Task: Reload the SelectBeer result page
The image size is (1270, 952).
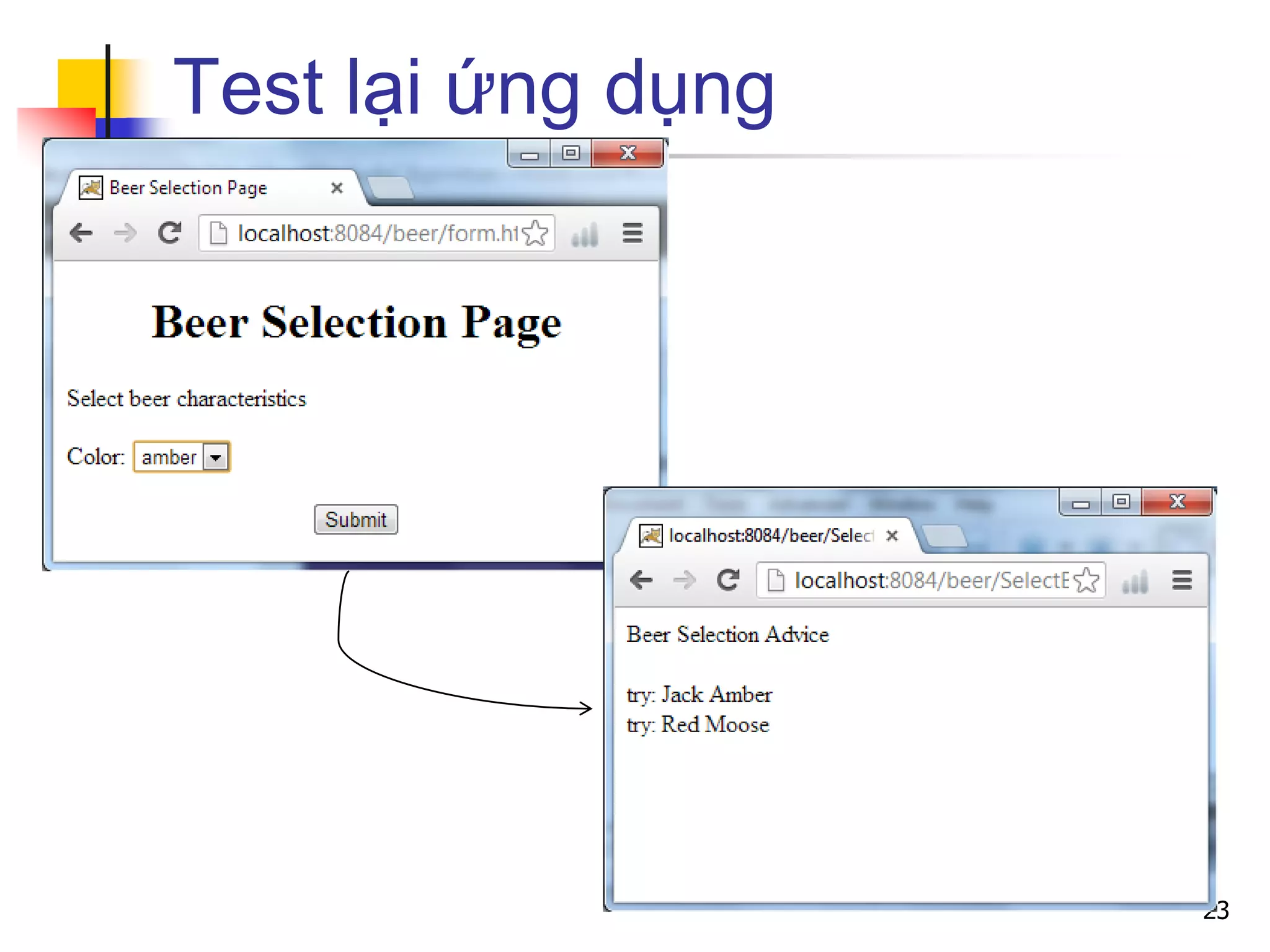Action: point(728,580)
